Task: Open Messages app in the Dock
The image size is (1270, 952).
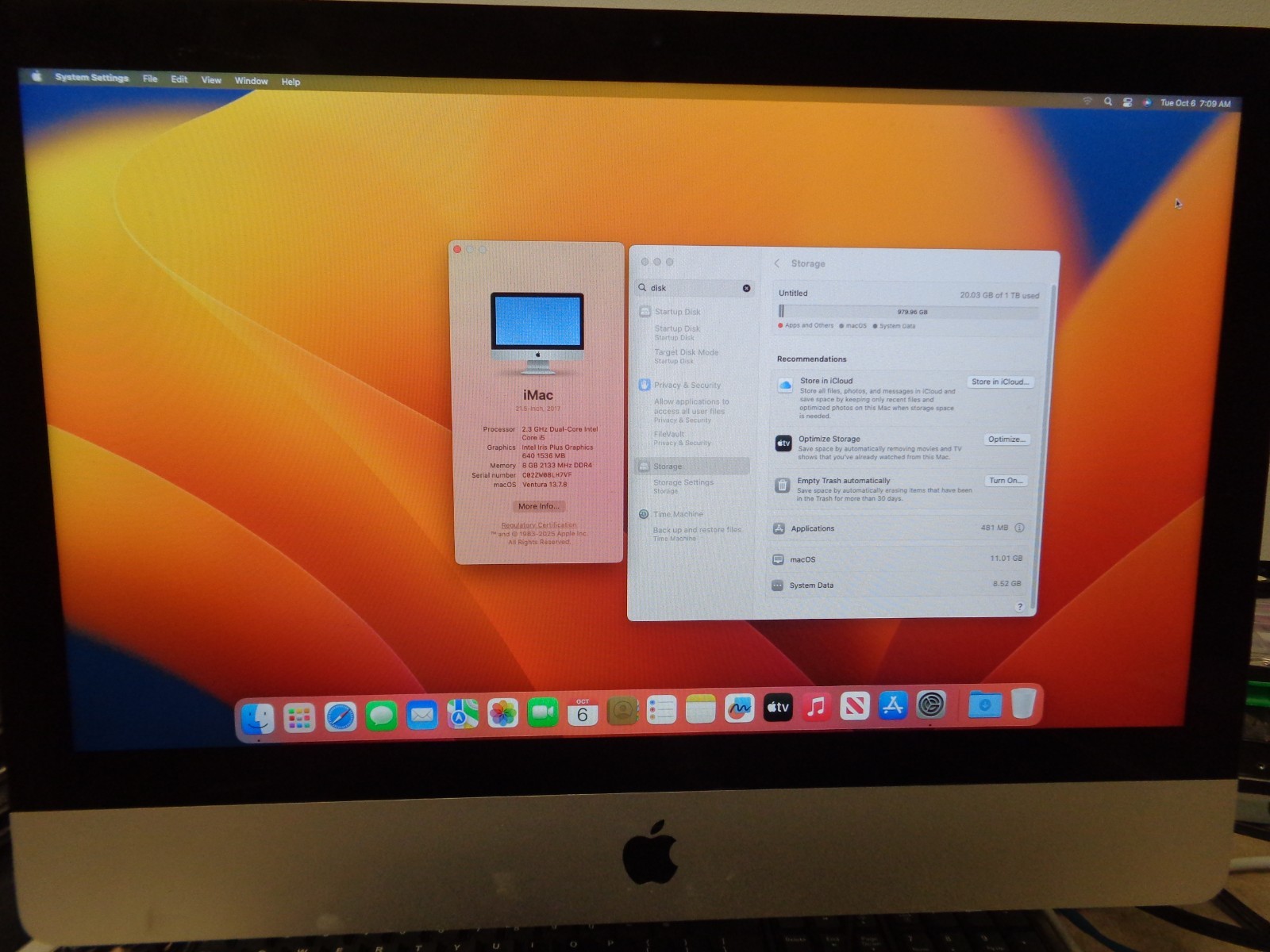Action: tap(382, 716)
